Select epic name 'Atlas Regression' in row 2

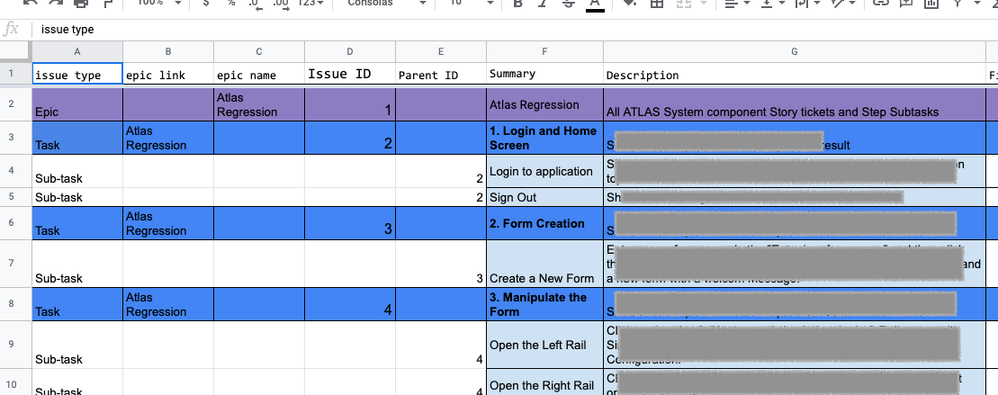click(x=259, y=104)
